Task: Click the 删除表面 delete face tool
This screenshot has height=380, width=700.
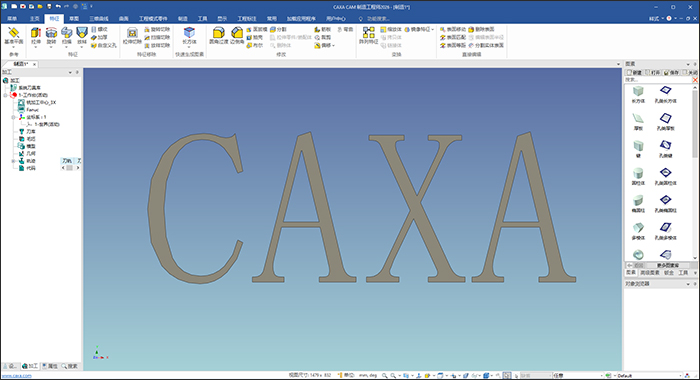Action: click(481, 29)
